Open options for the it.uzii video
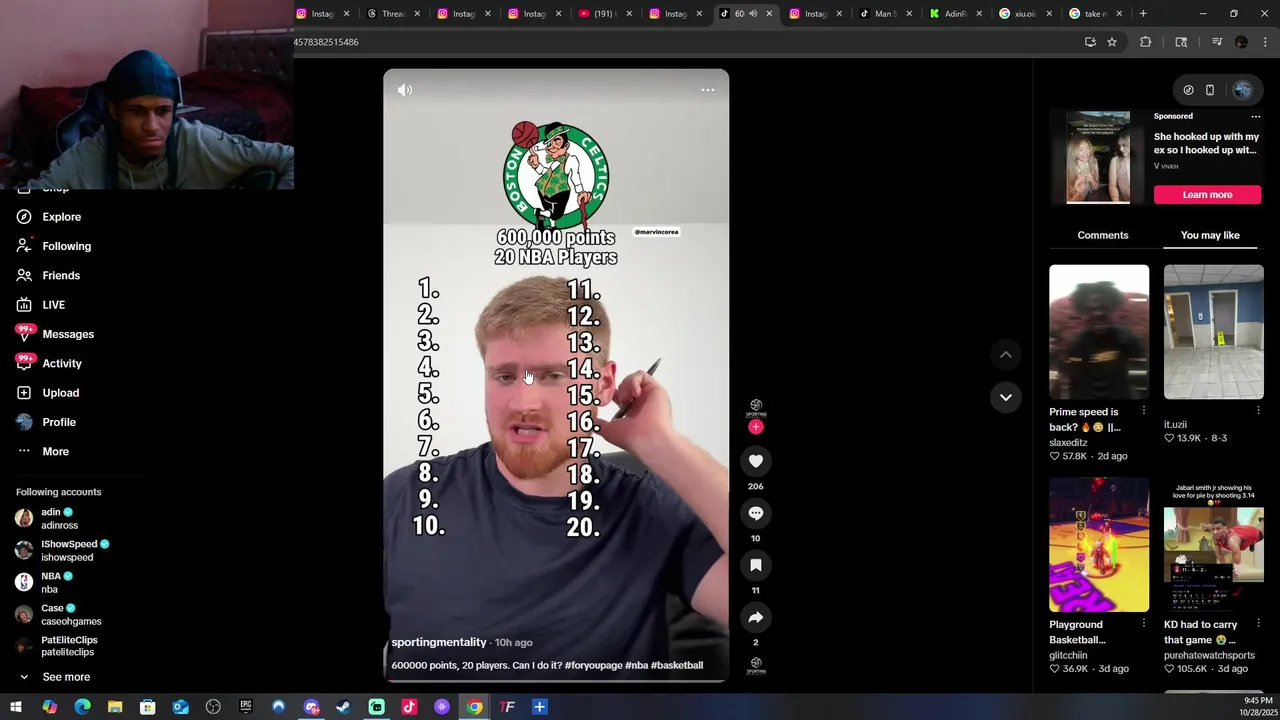The width and height of the screenshot is (1280, 720). [1258, 411]
